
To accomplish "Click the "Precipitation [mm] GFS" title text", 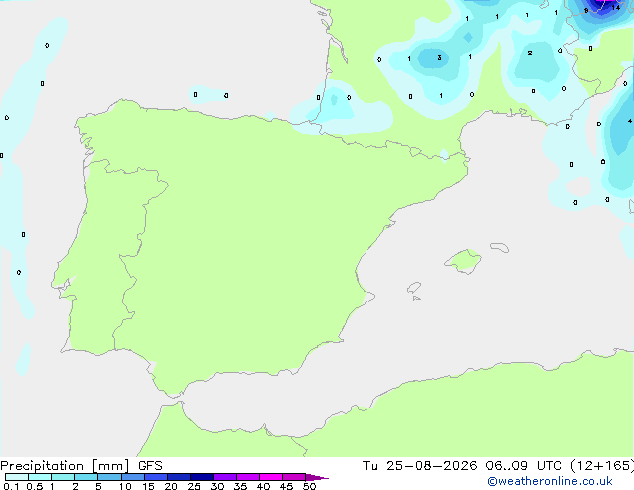I will tap(81, 466).
